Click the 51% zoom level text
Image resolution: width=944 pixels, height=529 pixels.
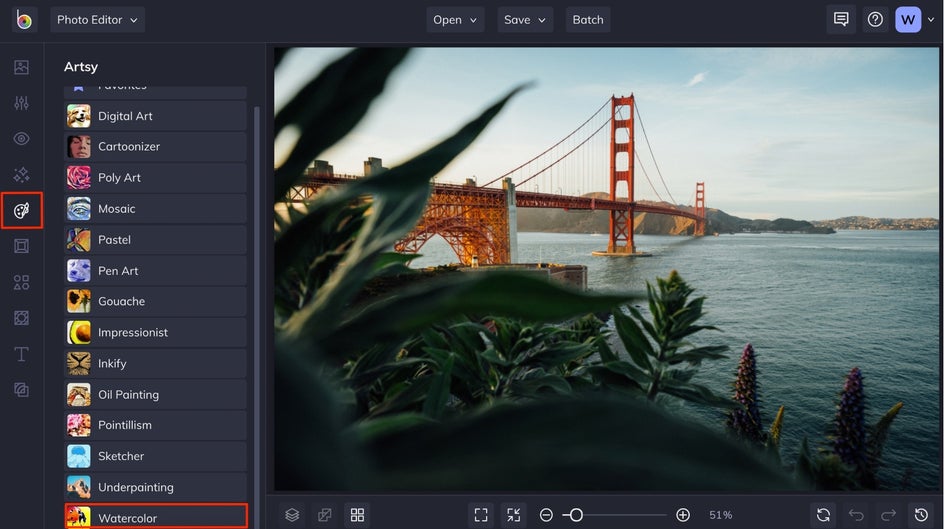[721, 515]
